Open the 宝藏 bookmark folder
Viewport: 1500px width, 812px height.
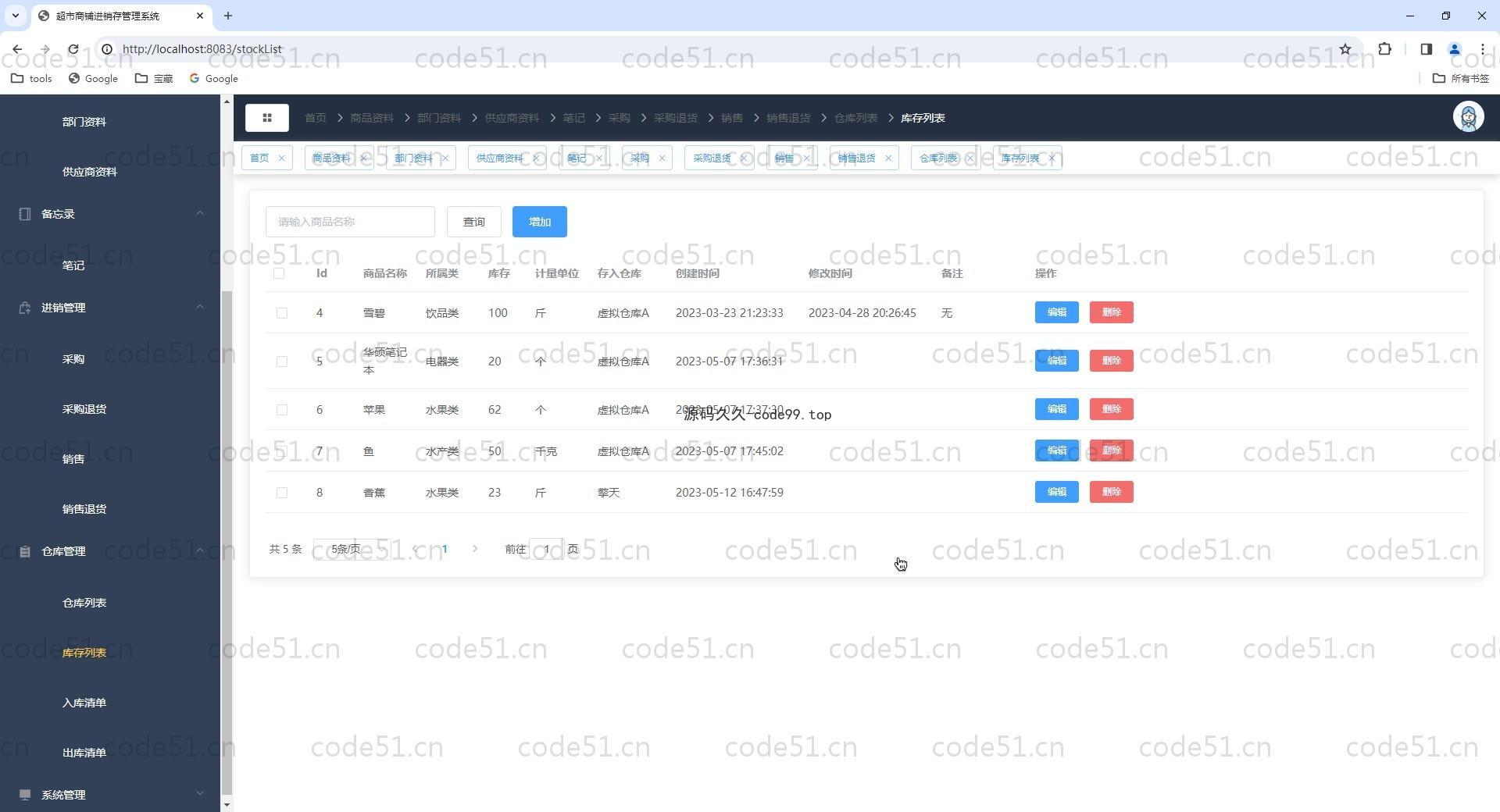(154, 78)
